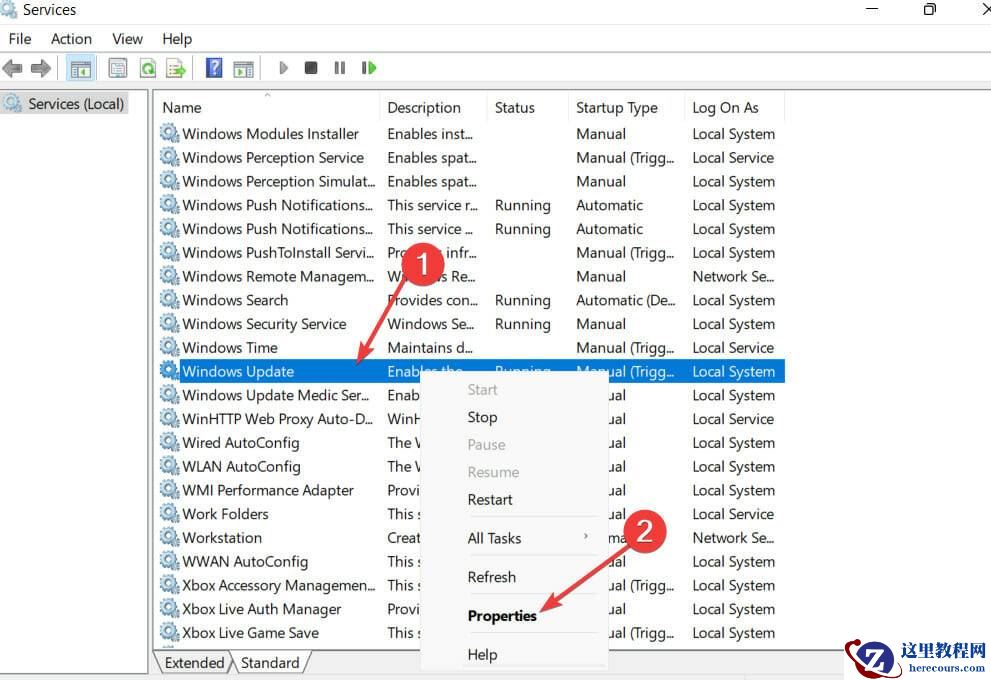Click the Export List toolbar icon
Screen dimensions: 991x680
[176, 67]
